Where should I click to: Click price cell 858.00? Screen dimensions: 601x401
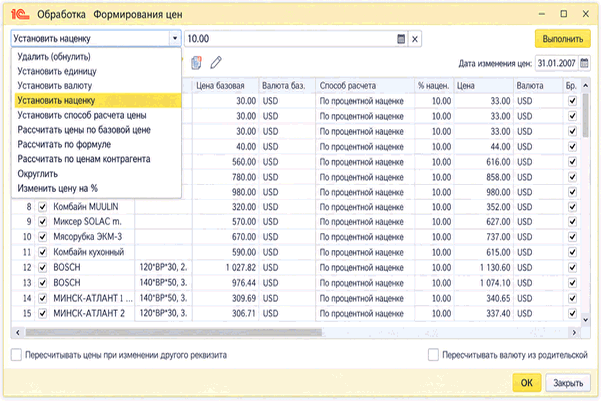(484, 177)
